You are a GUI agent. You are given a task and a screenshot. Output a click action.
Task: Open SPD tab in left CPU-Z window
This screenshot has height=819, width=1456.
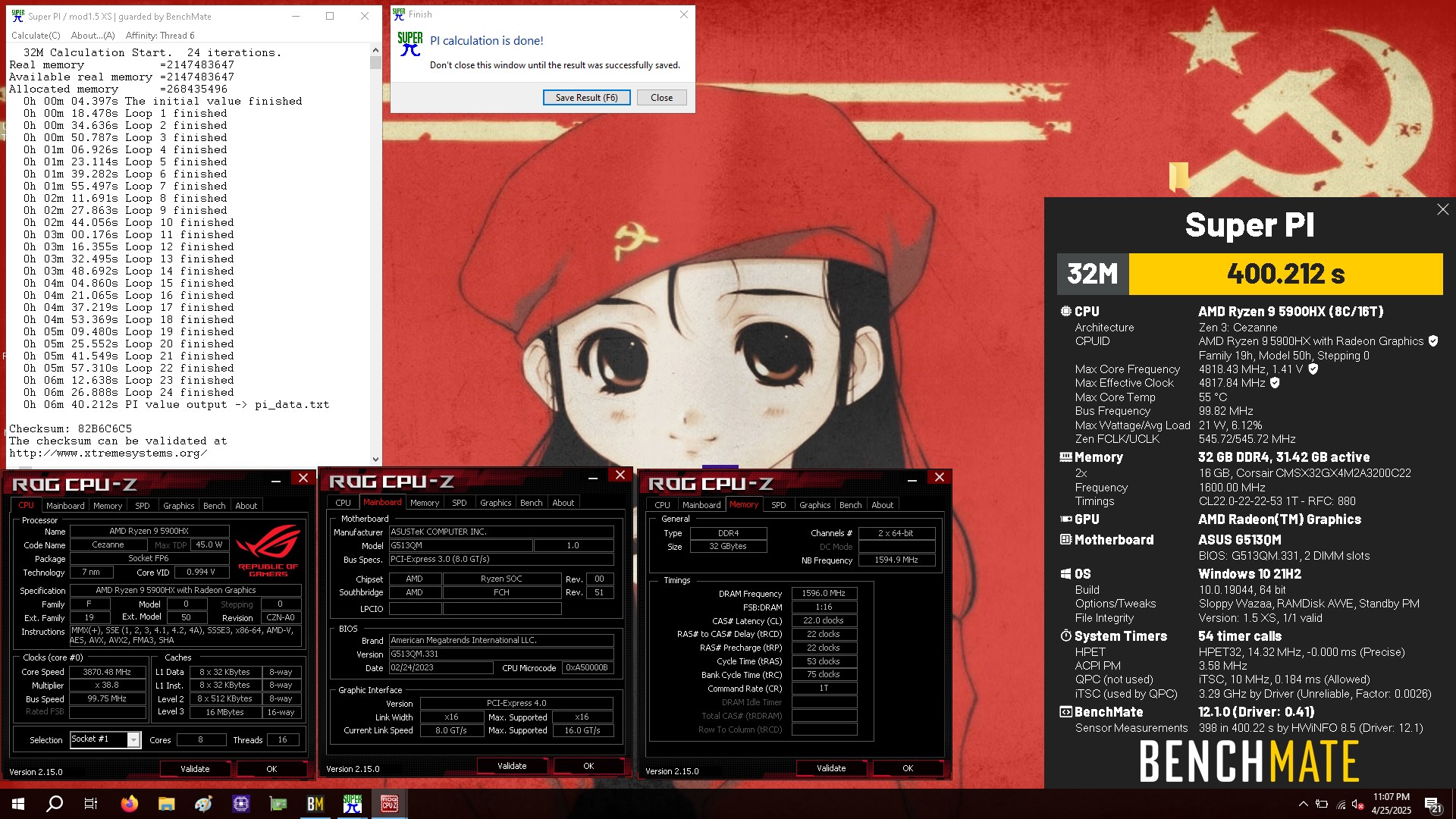[143, 506]
